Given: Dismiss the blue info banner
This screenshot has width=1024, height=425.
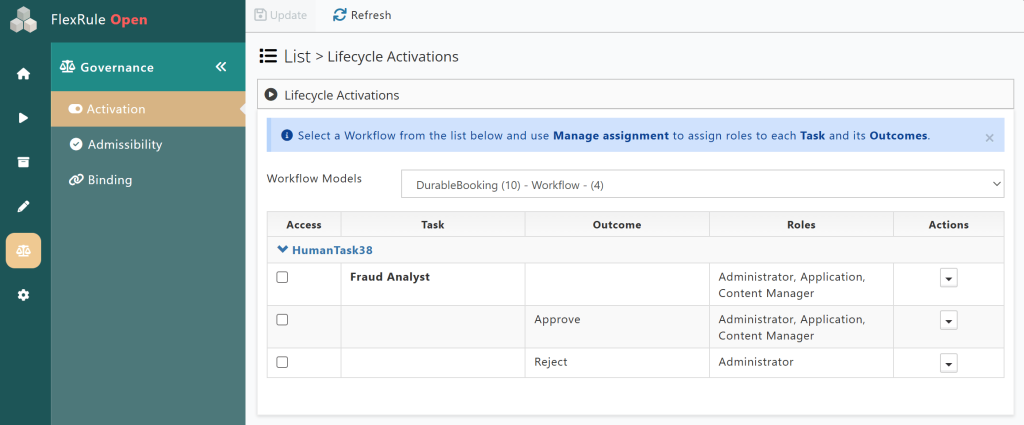Looking at the screenshot, I should coord(989,138).
